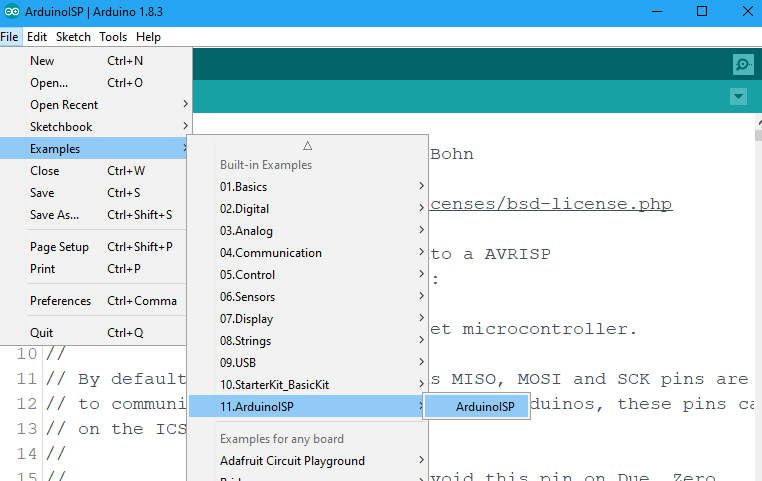Minimize the Arduino window
This screenshot has width=762, height=481.
(x=657, y=12)
